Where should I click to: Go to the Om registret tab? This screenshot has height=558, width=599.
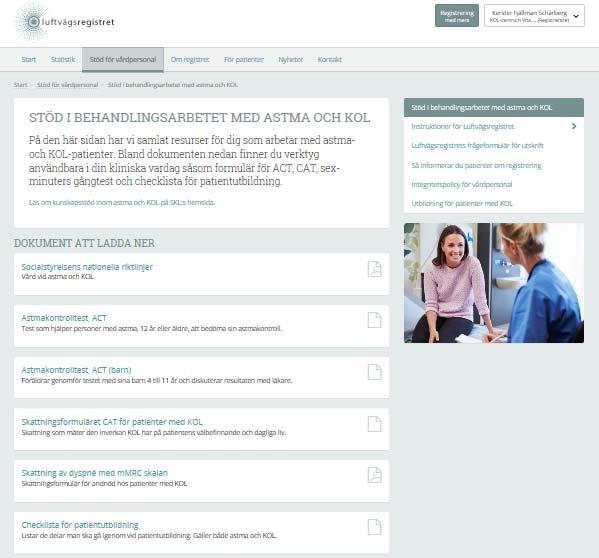(x=190, y=60)
